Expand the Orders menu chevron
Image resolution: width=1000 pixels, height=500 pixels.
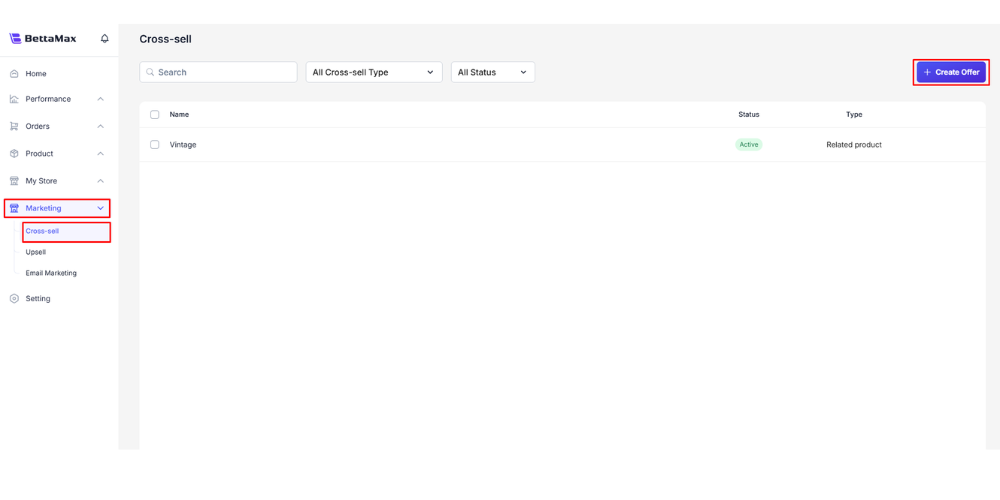(x=100, y=126)
